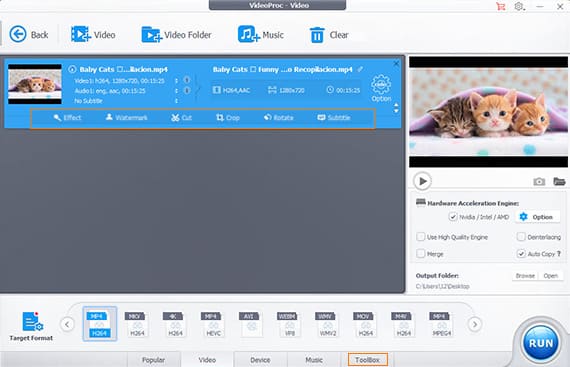570x367 pixels.
Task: Open the Watermark tool
Action: pos(127,118)
